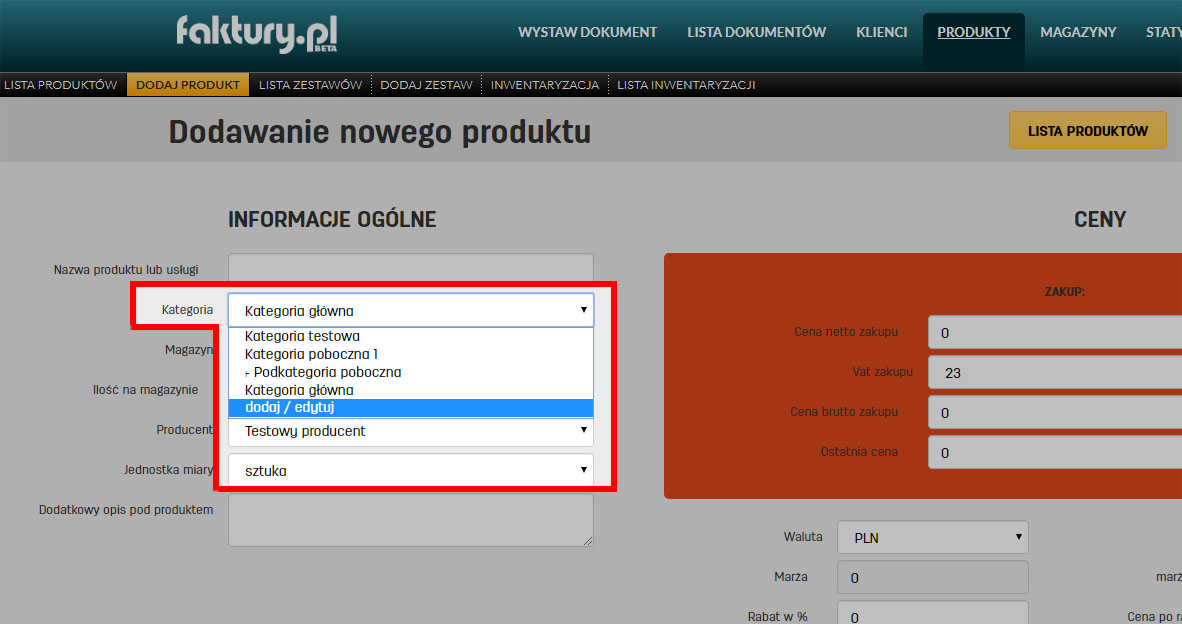Select the DODAJ ZESTAW tab
The height and width of the screenshot is (624, 1182).
[426, 84]
